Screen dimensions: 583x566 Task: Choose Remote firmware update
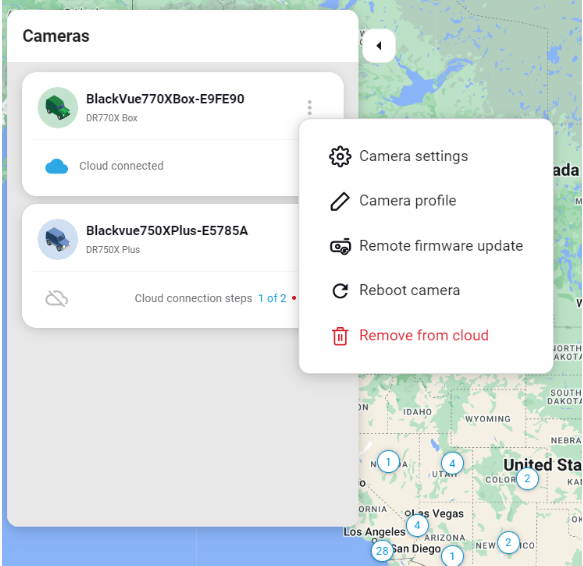(x=426, y=246)
